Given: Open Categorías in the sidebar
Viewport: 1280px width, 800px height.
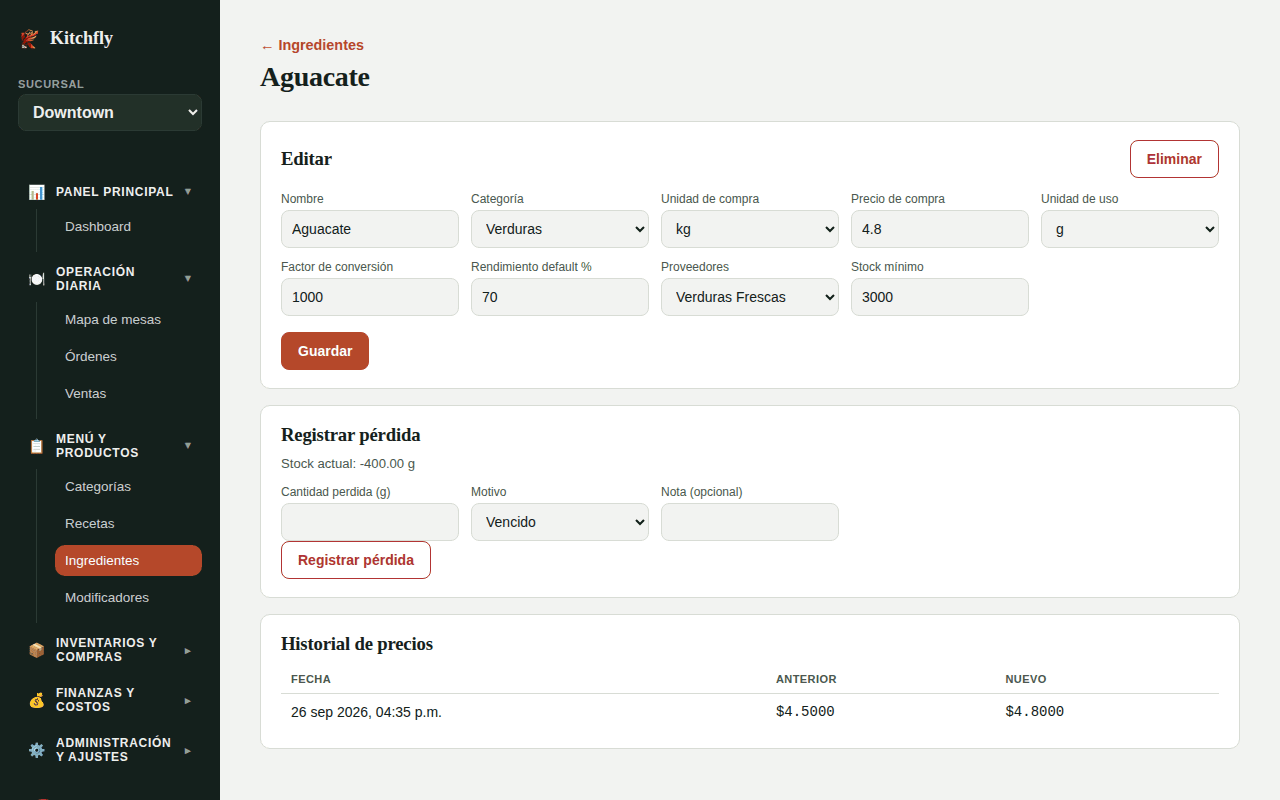Looking at the screenshot, I should tap(128, 487).
